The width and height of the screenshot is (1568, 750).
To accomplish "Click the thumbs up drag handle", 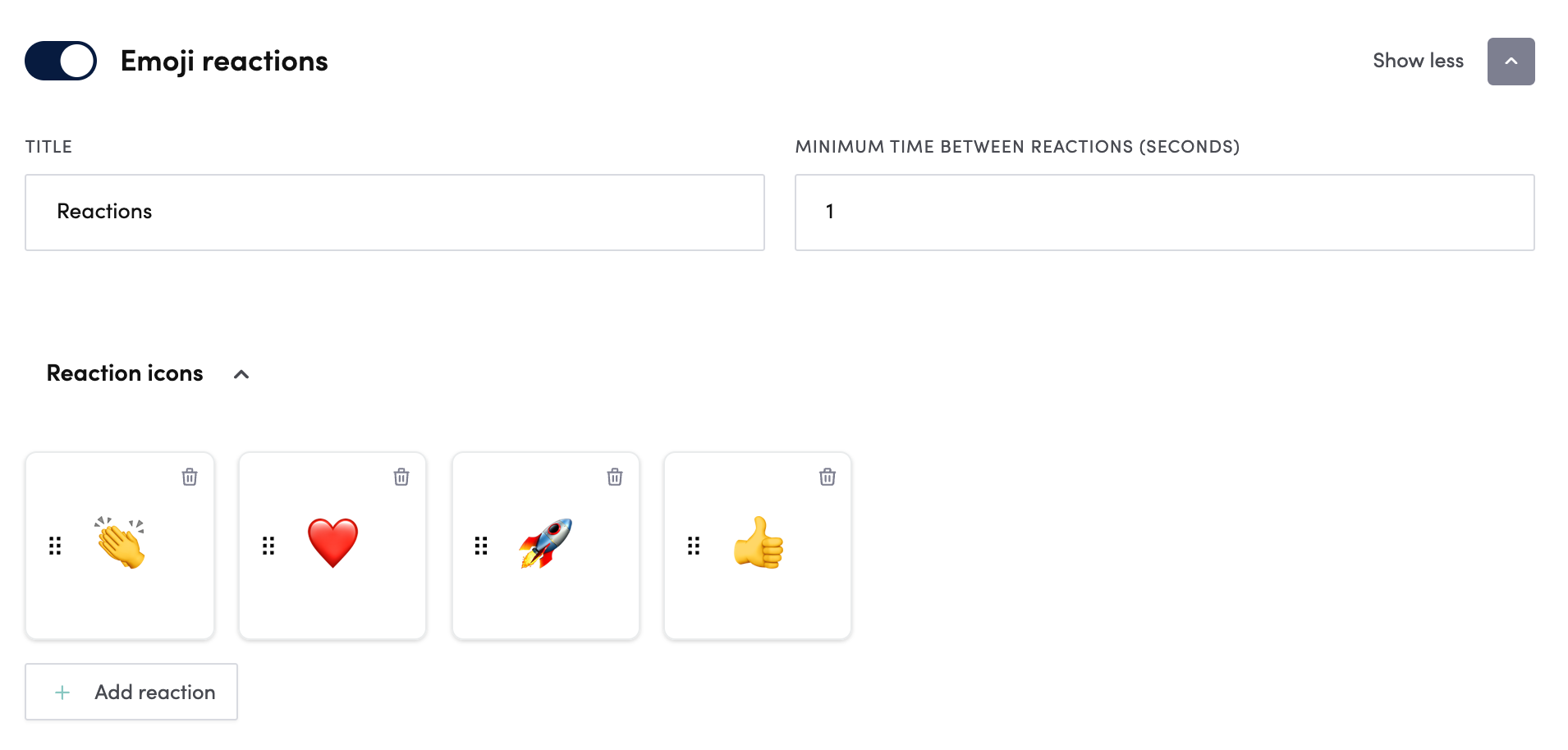I will click(694, 546).
